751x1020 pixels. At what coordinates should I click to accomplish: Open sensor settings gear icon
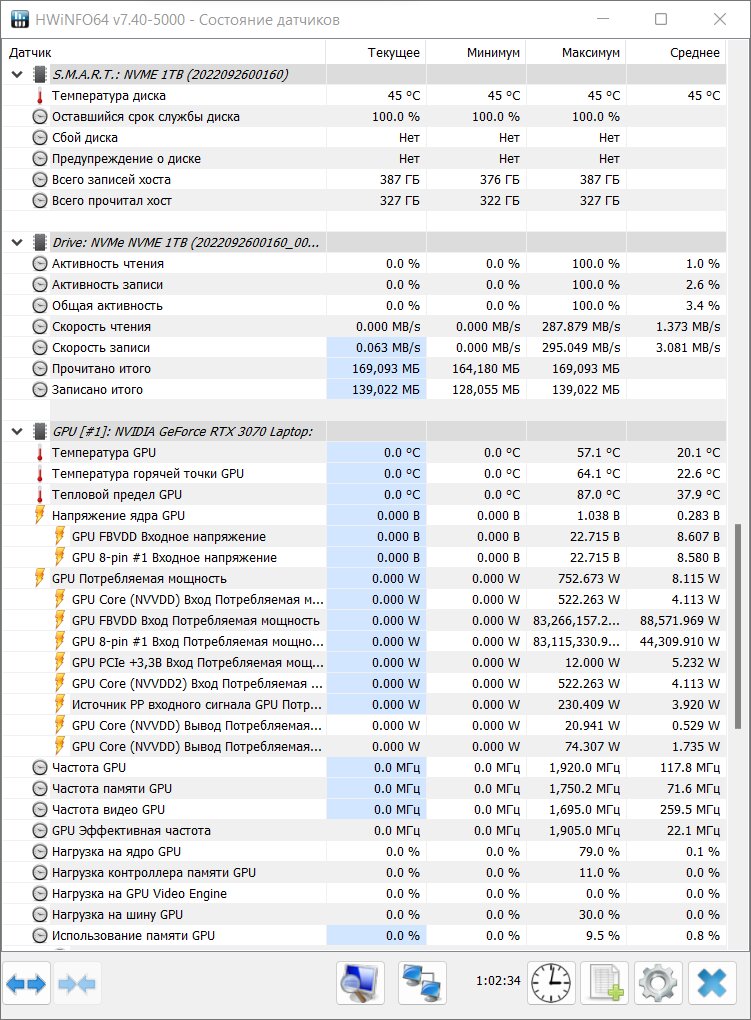tap(658, 983)
